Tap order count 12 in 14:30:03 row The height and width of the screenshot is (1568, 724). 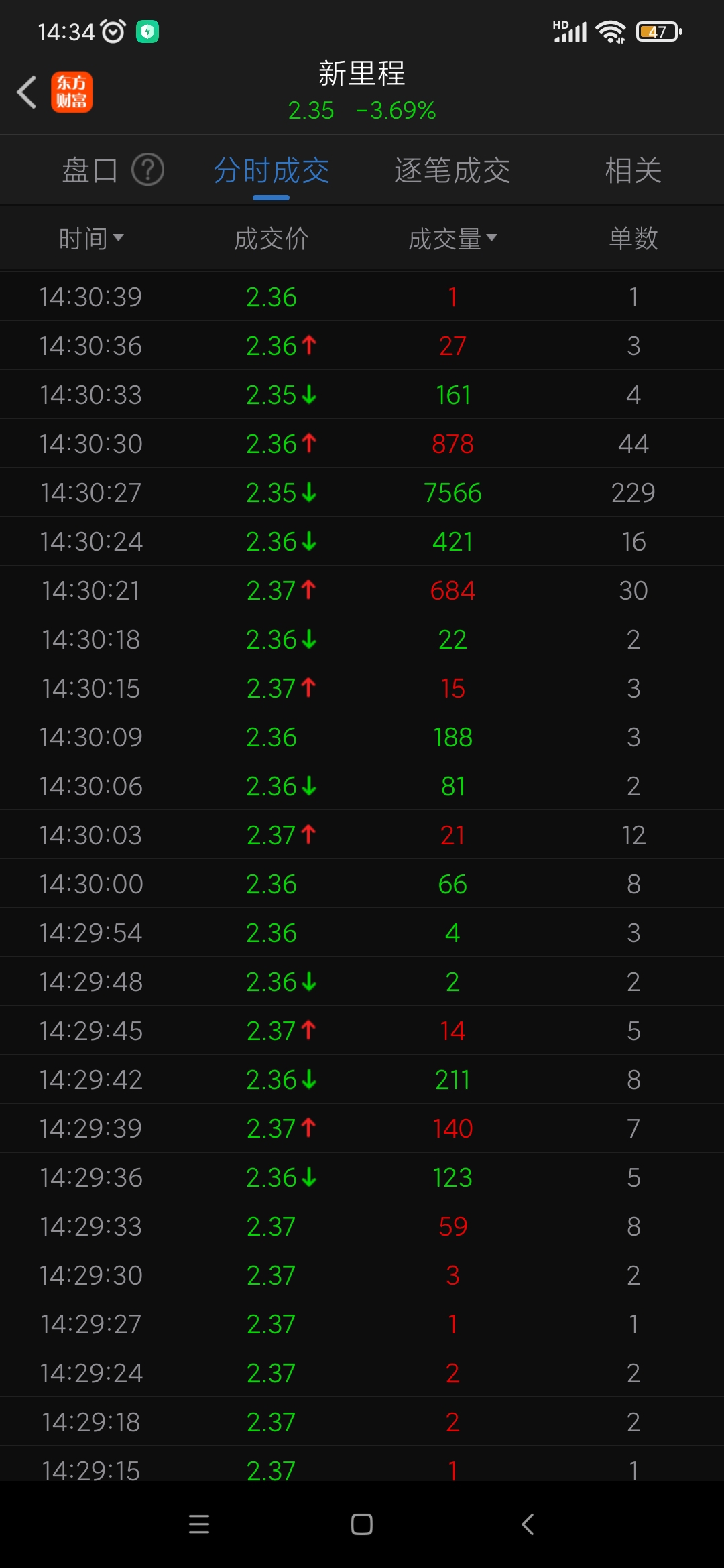coord(633,835)
